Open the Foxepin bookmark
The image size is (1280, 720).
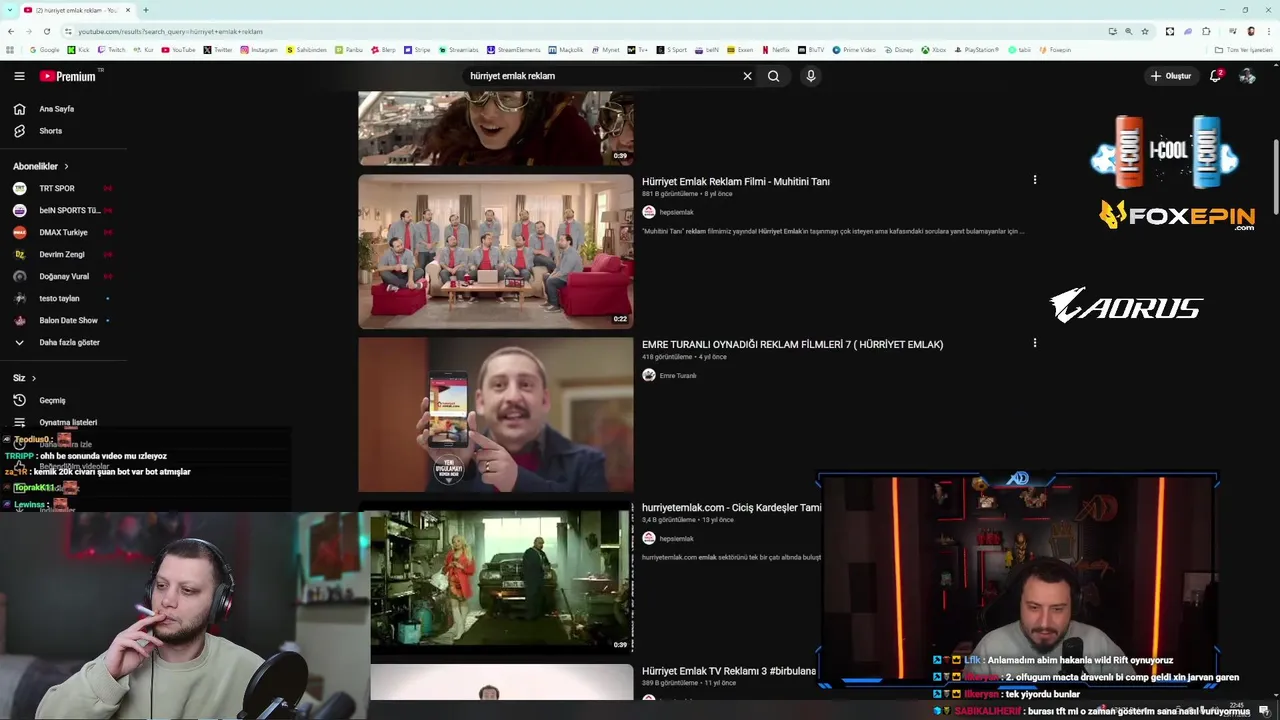(1055, 49)
